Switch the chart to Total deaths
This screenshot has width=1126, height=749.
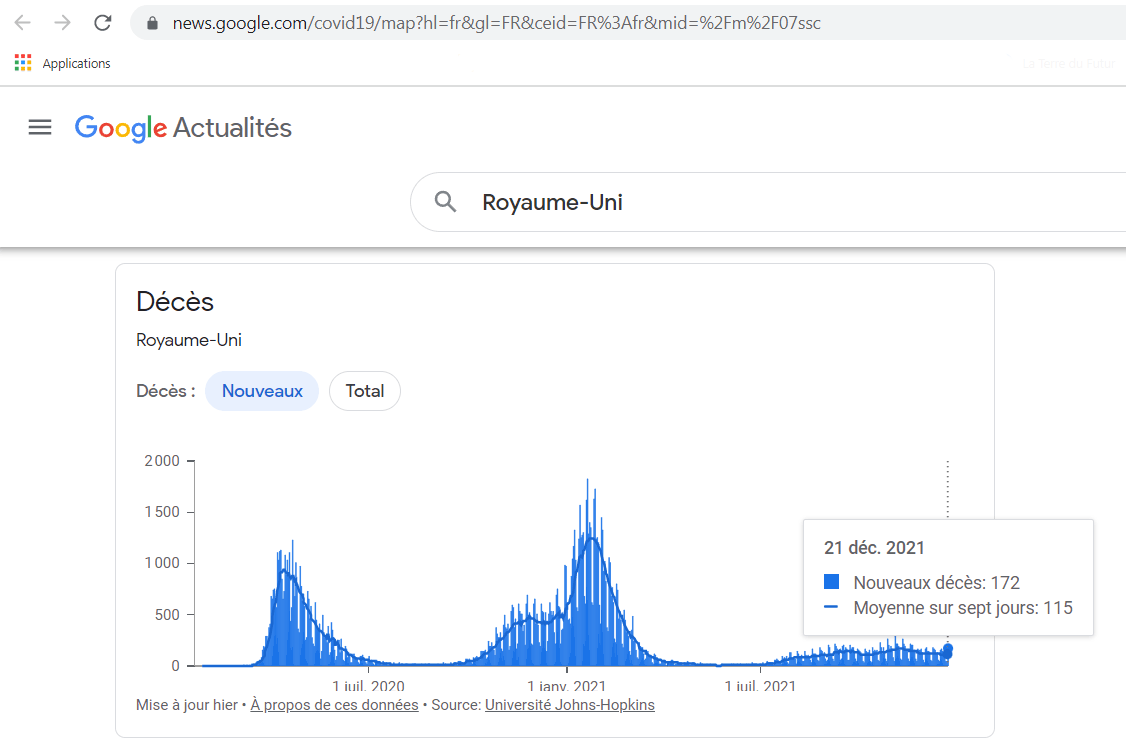pyautogui.click(x=364, y=391)
